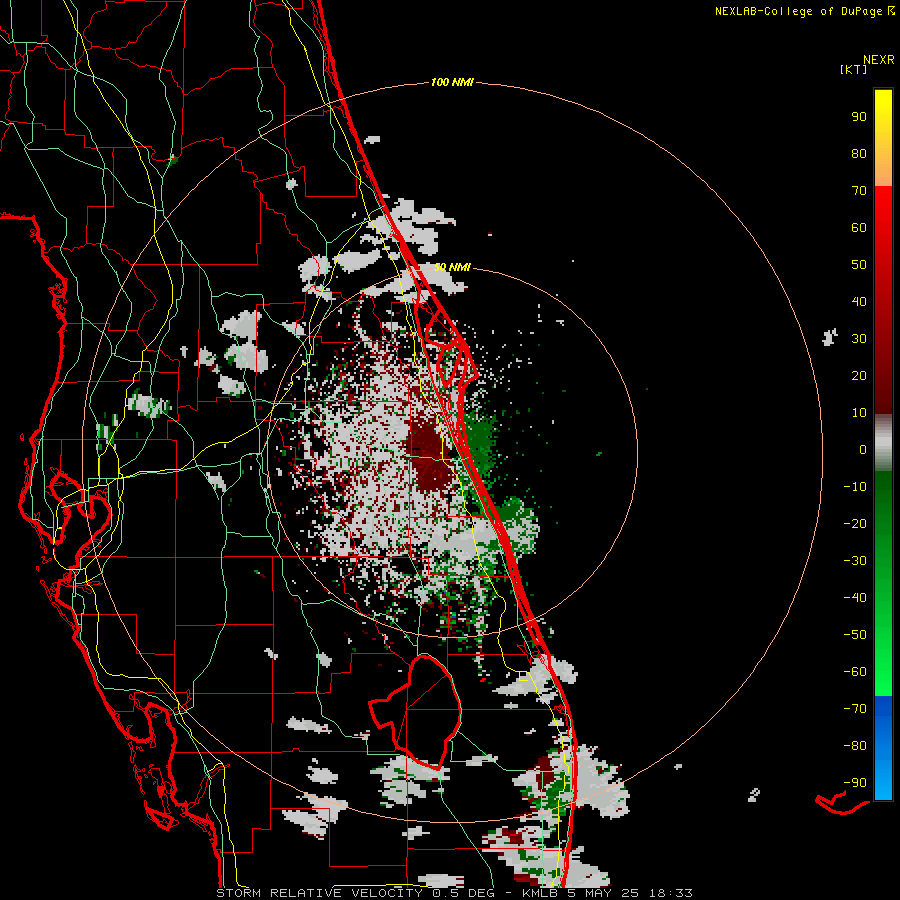
Task: Pick the blue band at the color bar bottom
Action: point(883,748)
